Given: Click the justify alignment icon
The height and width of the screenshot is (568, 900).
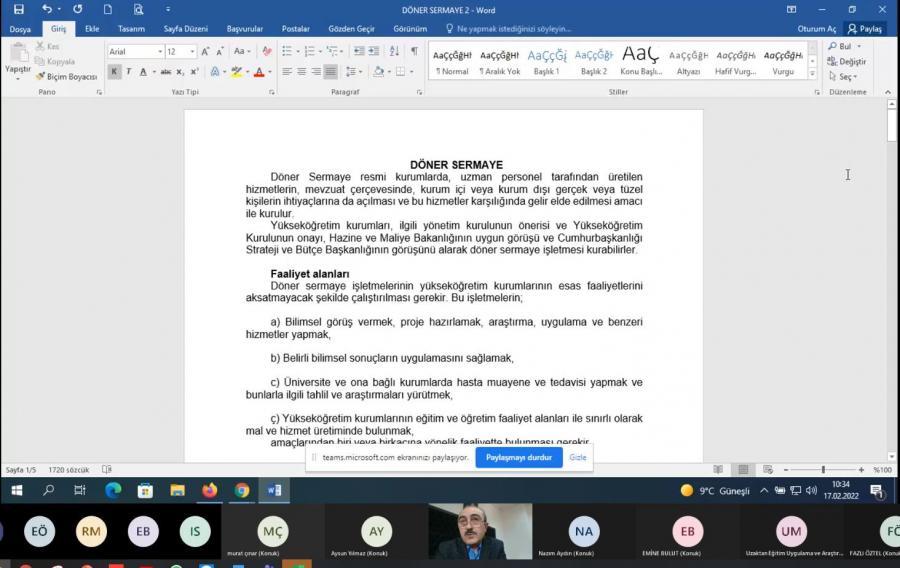Looking at the screenshot, I should click(x=330, y=72).
